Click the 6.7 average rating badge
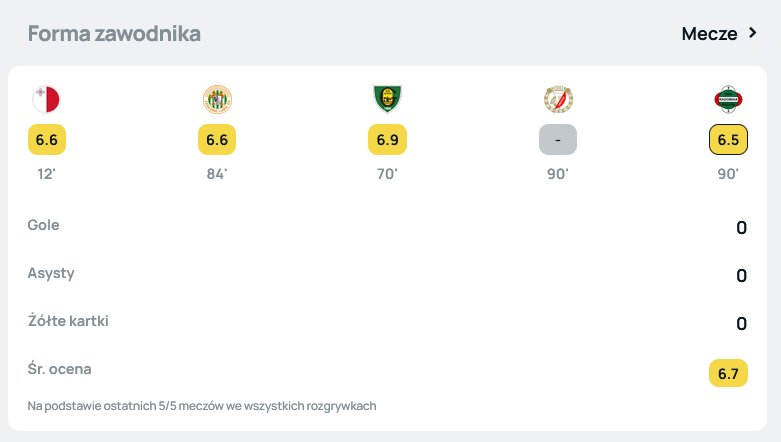Image resolution: width=781 pixels, height=442 pixels. pyautogui.click(x=727, y=374)
